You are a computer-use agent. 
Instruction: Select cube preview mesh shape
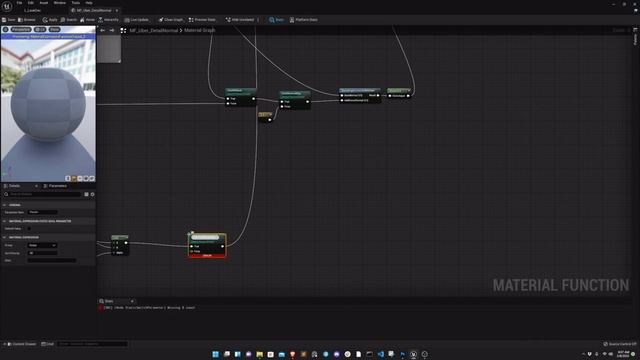(86, 178)
